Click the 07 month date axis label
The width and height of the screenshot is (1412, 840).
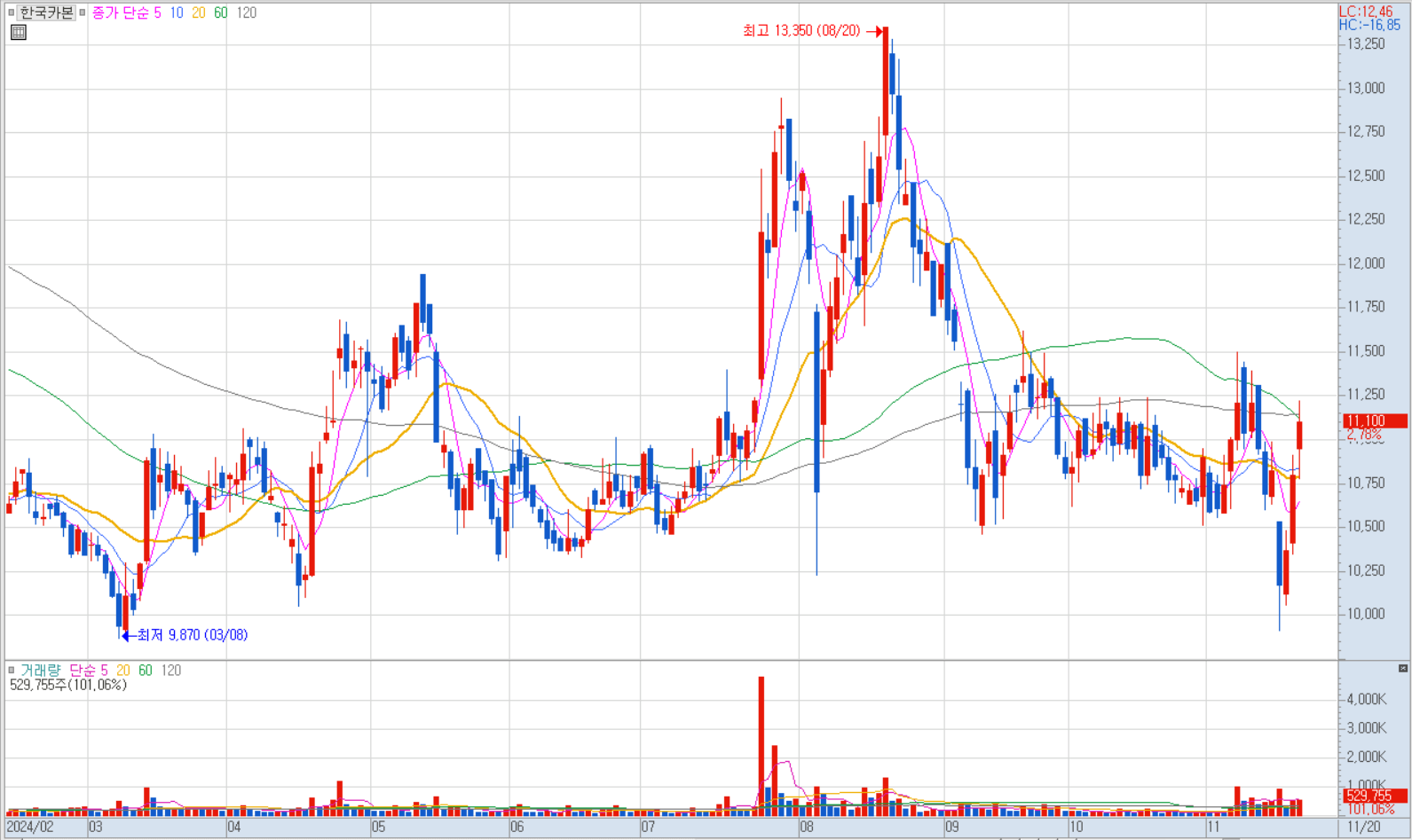(648, 827)
